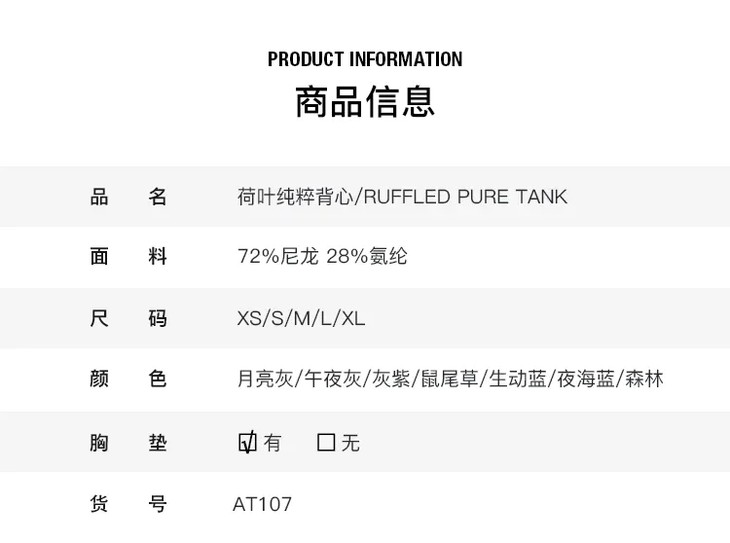
Task: Click the 72%尼龙 fabric composition text
Action: (x=278, y=257)
